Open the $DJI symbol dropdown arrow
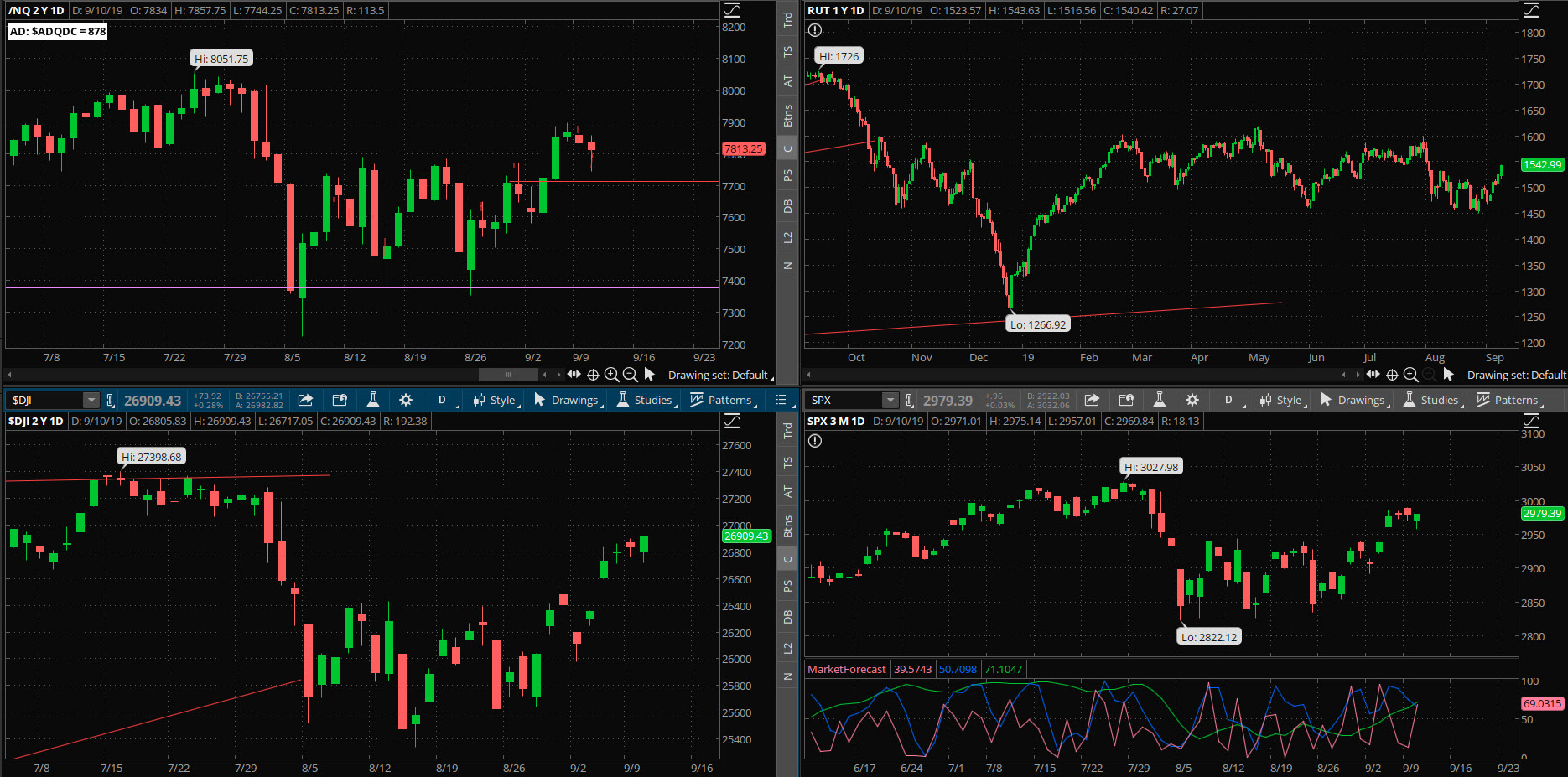Image resolution: width=1568 pixels, height=777 pixels. pos(91,400)
